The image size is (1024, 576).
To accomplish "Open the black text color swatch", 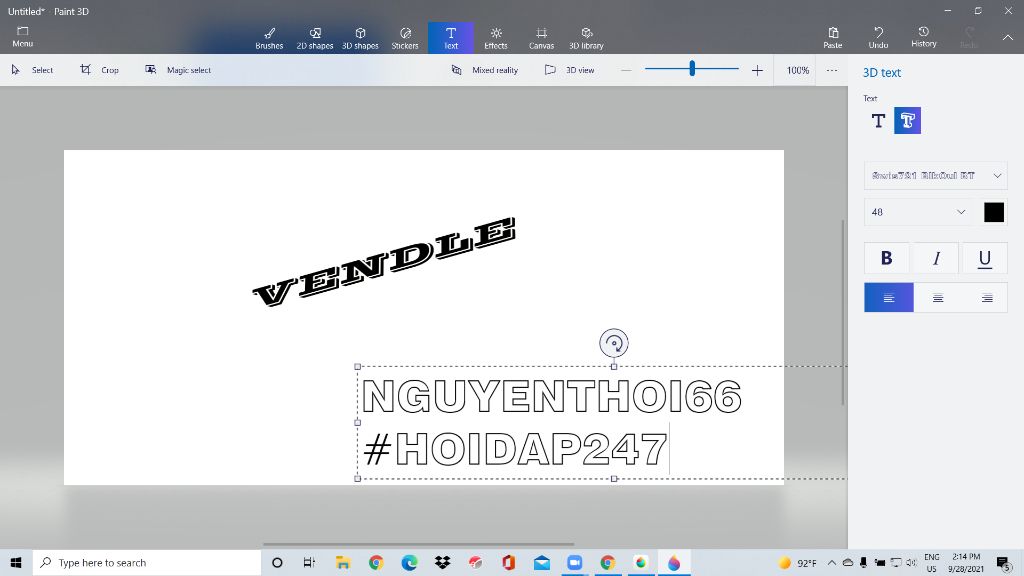I will (994, 212).
